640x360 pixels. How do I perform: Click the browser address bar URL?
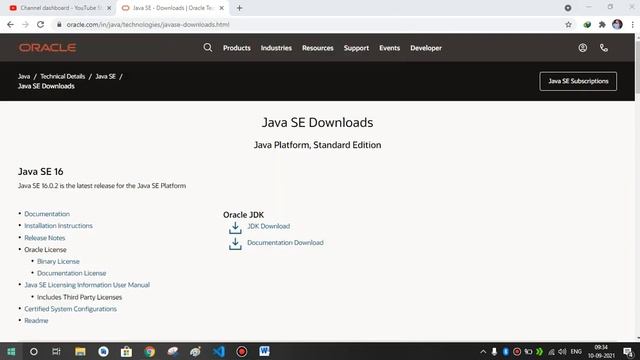pyautogui.click(x=148, y=24)
